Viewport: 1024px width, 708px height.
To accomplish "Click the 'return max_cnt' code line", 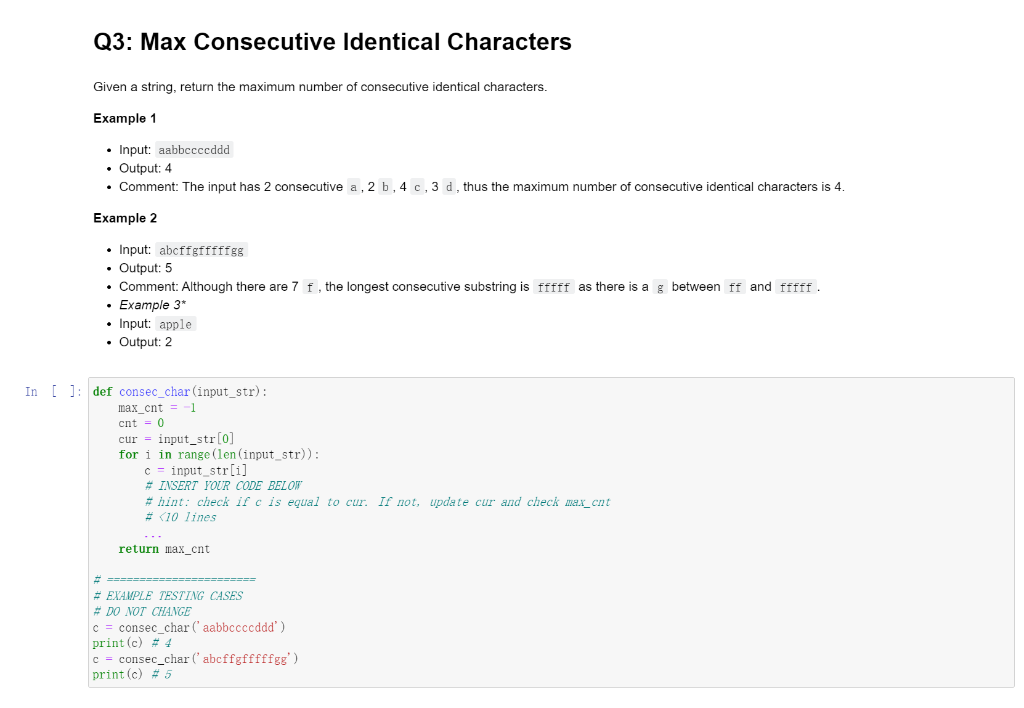I will [164, 549].
